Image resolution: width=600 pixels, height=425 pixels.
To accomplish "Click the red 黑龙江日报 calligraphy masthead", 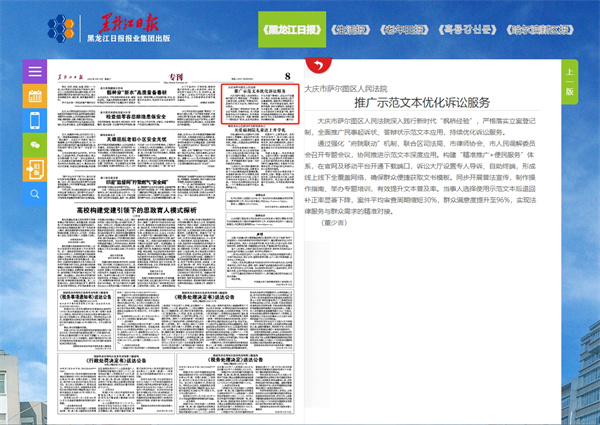I will coord(129,23).
